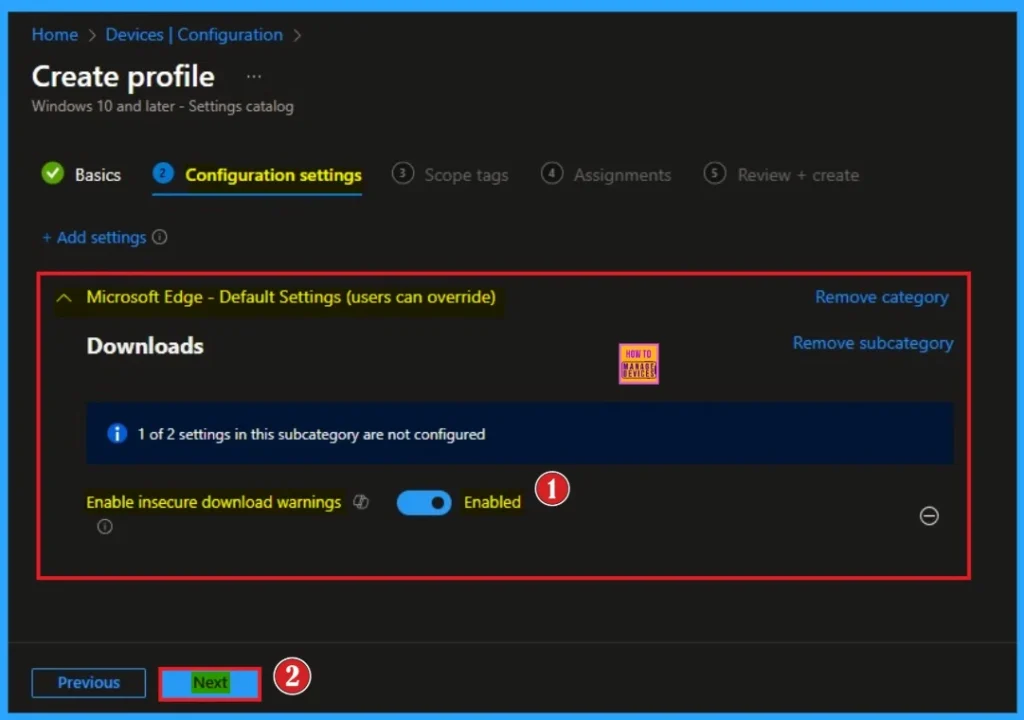Switch to the Assignments tab
This screenshot has width=1024, height=720.
click(606, 175)
